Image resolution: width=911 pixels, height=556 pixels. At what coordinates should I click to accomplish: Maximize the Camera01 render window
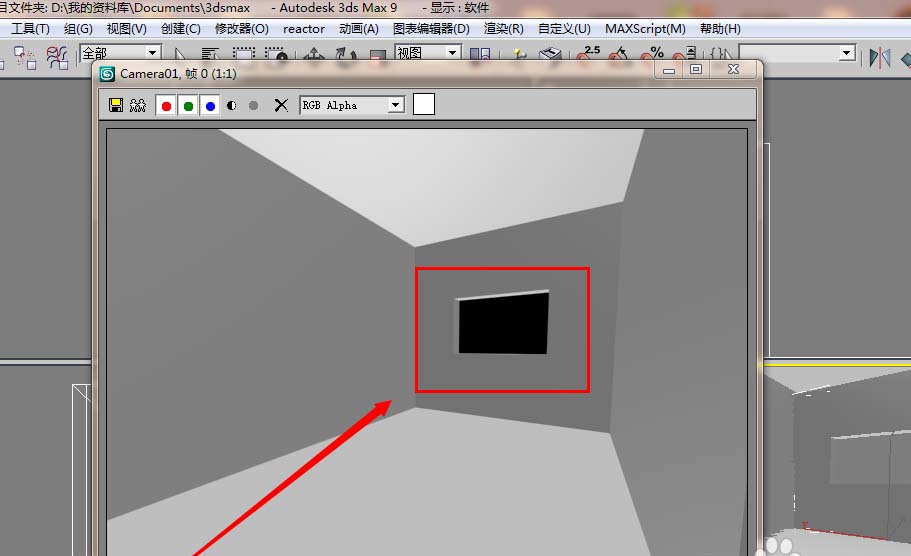[696, 69]
